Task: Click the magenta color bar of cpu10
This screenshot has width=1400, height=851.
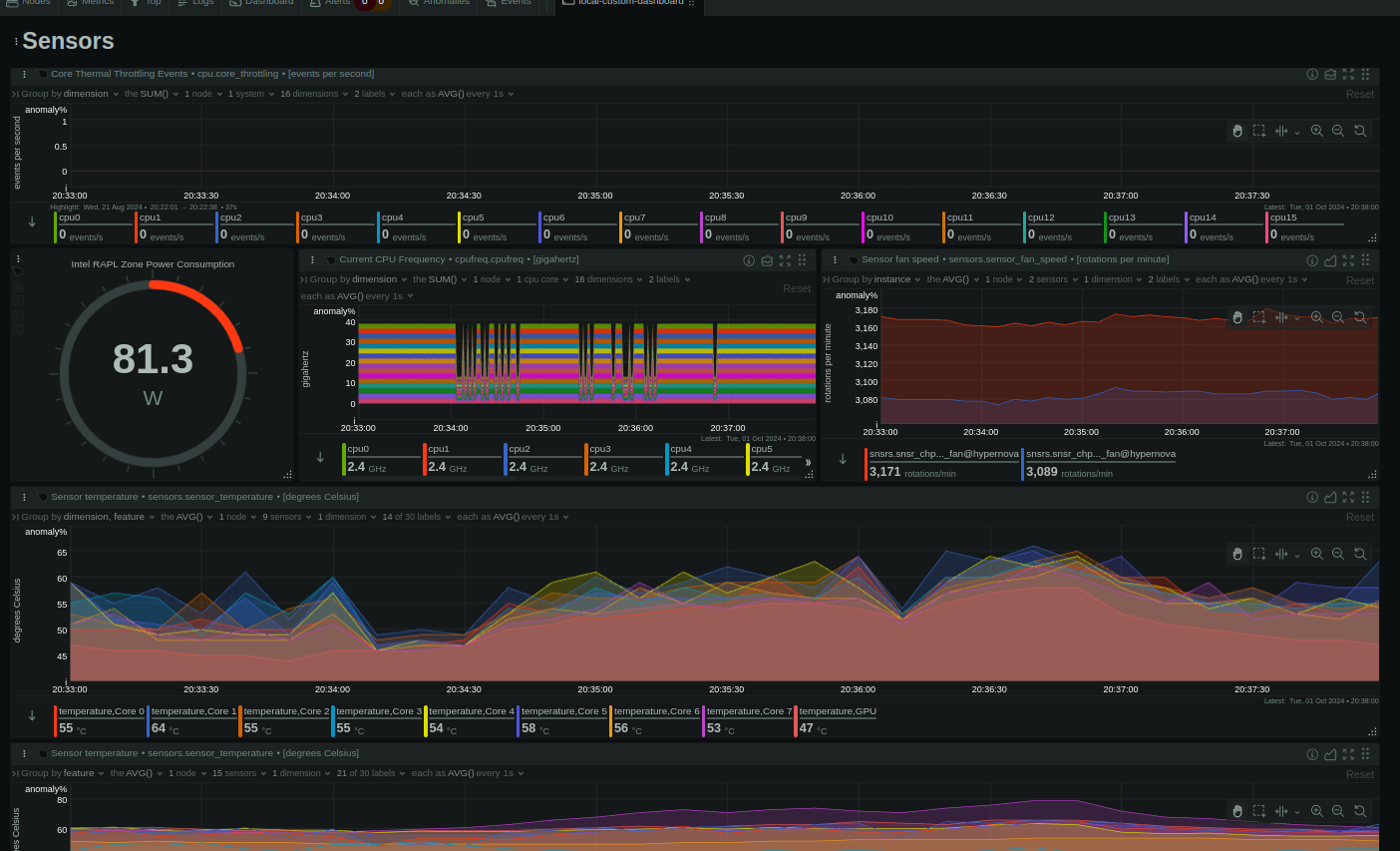Action: tap(864, 227)
